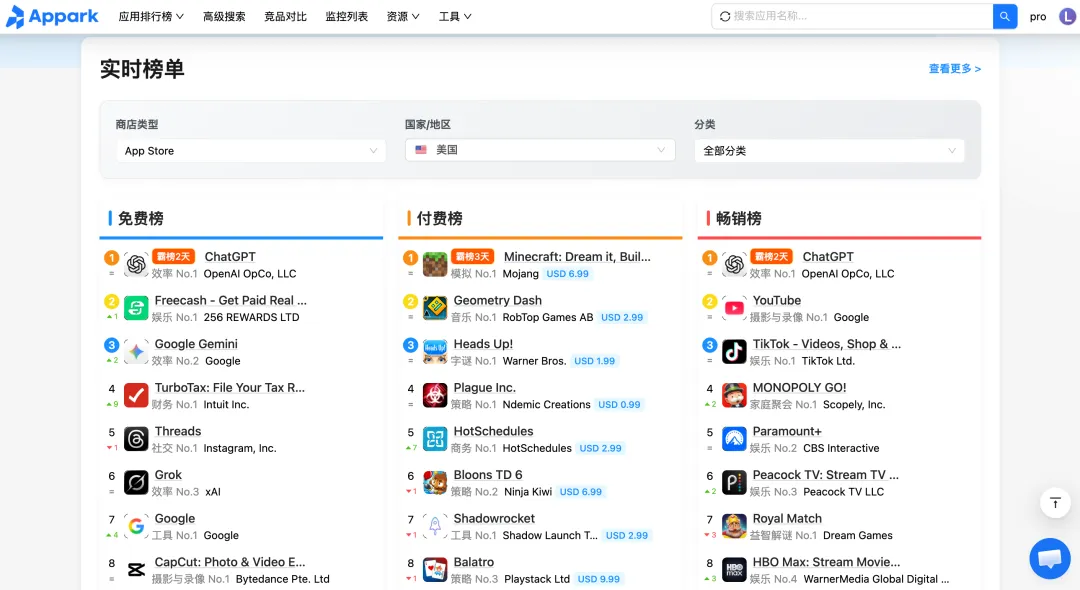Viewport: 1080px width, 590px height.
Task: Open the Peacock TV app icon
Action: pos(734,483)
